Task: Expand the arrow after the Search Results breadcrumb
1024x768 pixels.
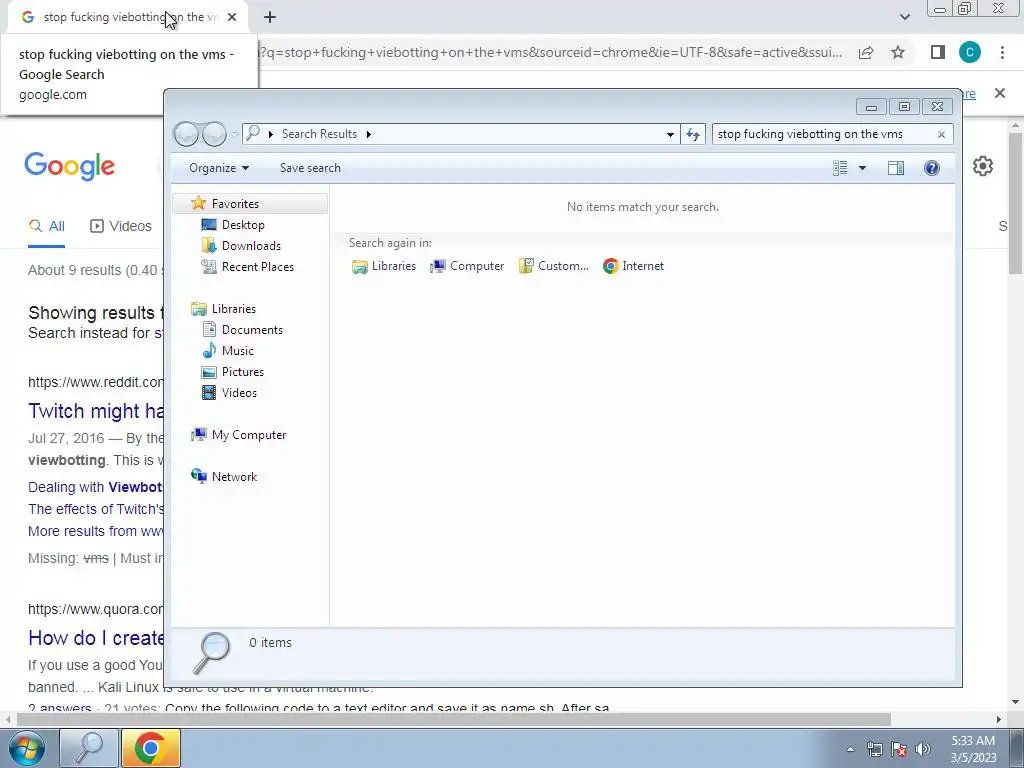Action: click(368, 134)
